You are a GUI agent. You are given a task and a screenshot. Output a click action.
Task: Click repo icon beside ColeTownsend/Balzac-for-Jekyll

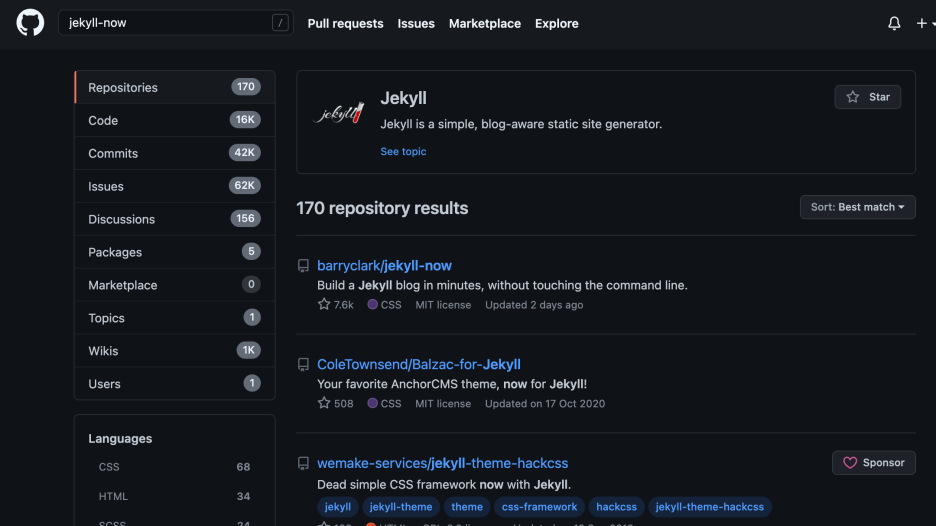click(303, 364)
